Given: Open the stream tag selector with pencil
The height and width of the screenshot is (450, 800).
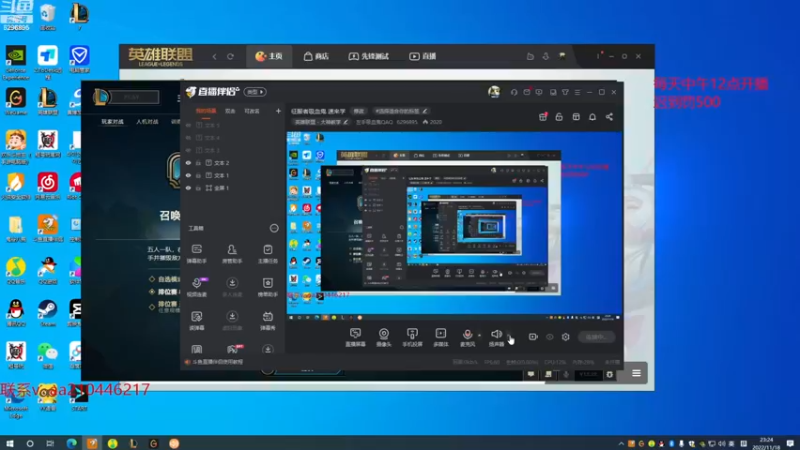Looking at the screenshot, I should pyautogui.click(x=401, y=111).
